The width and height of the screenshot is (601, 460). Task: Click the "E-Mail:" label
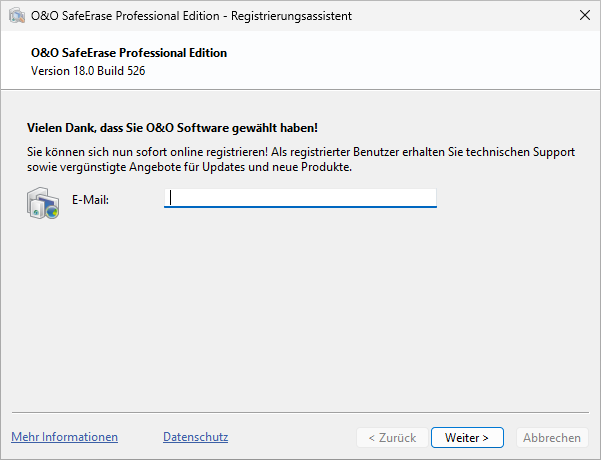(90, 200)
